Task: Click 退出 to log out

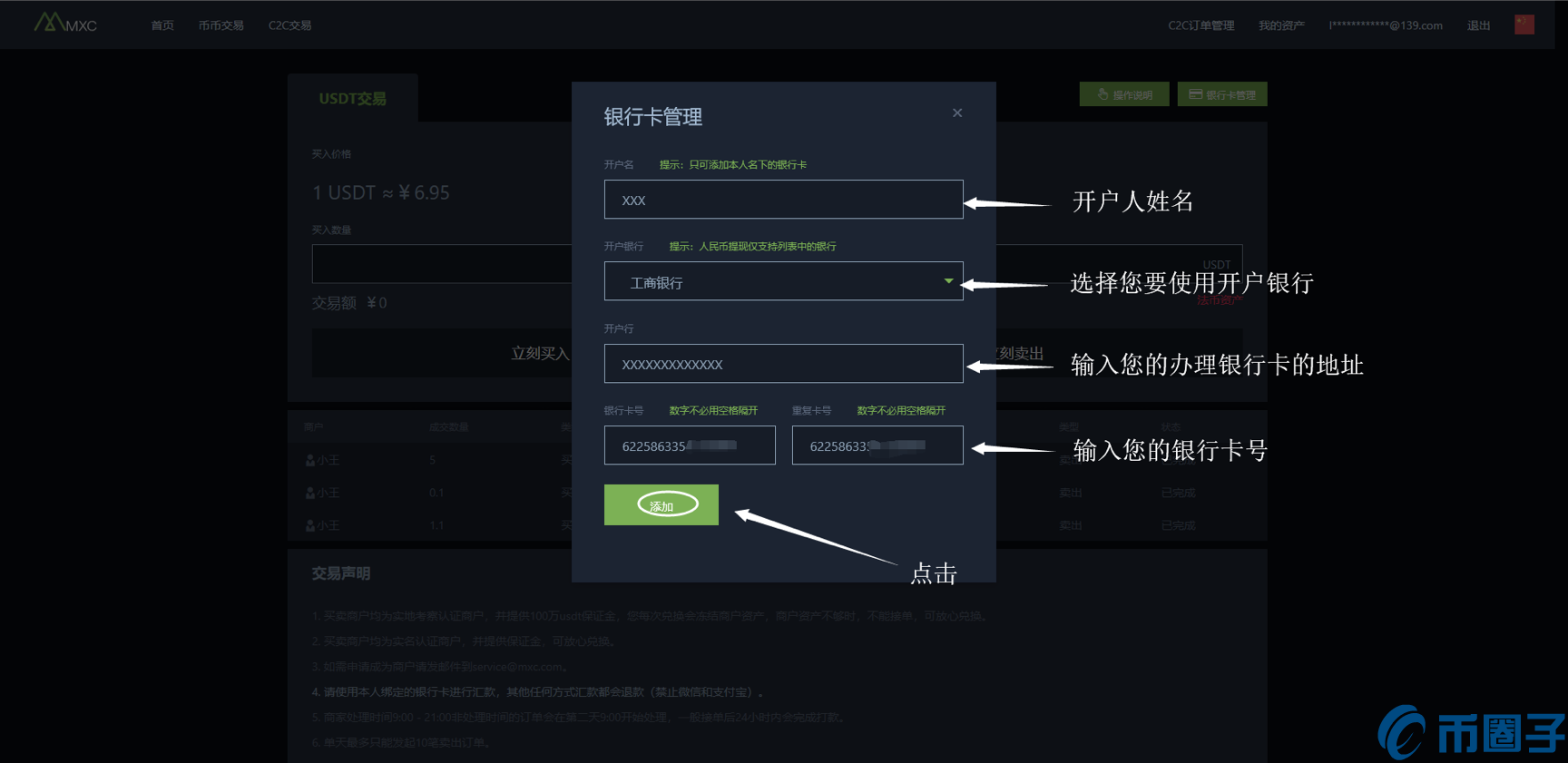Action: click(x=1478, y=25)
